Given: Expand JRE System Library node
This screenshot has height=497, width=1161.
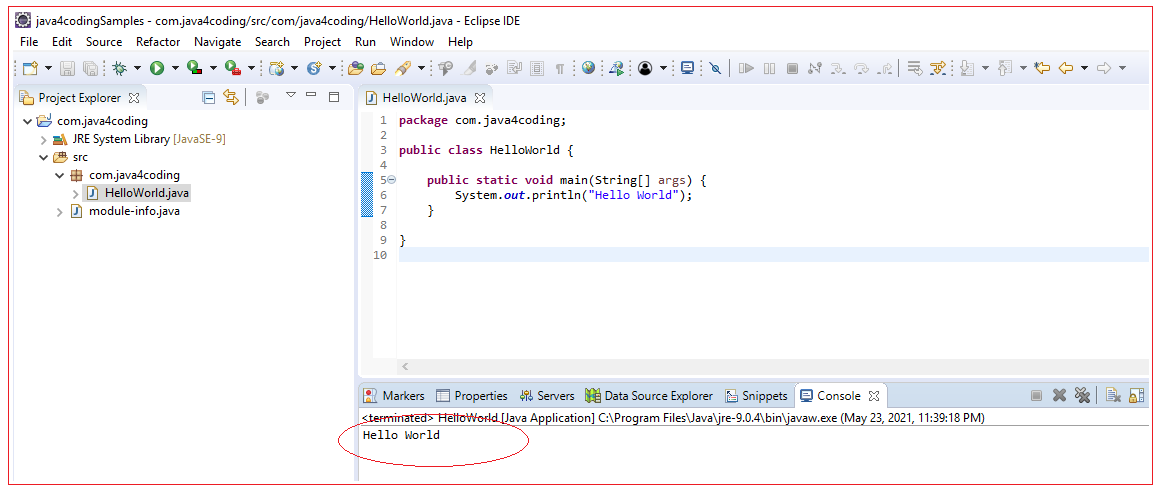Looking at the screenshot, I should coord(44,139).
